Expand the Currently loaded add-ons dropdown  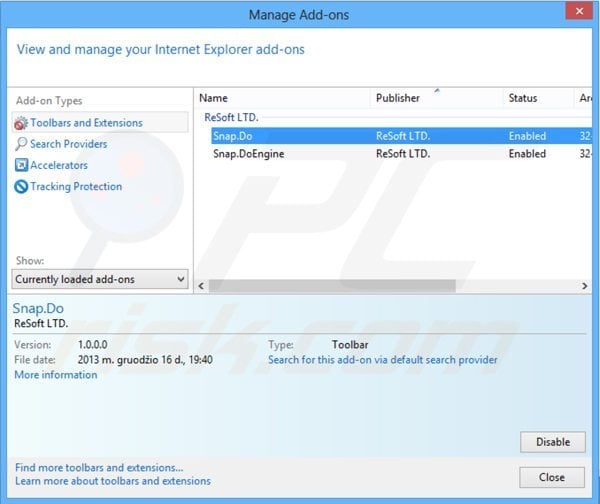[x=100, y=279]
